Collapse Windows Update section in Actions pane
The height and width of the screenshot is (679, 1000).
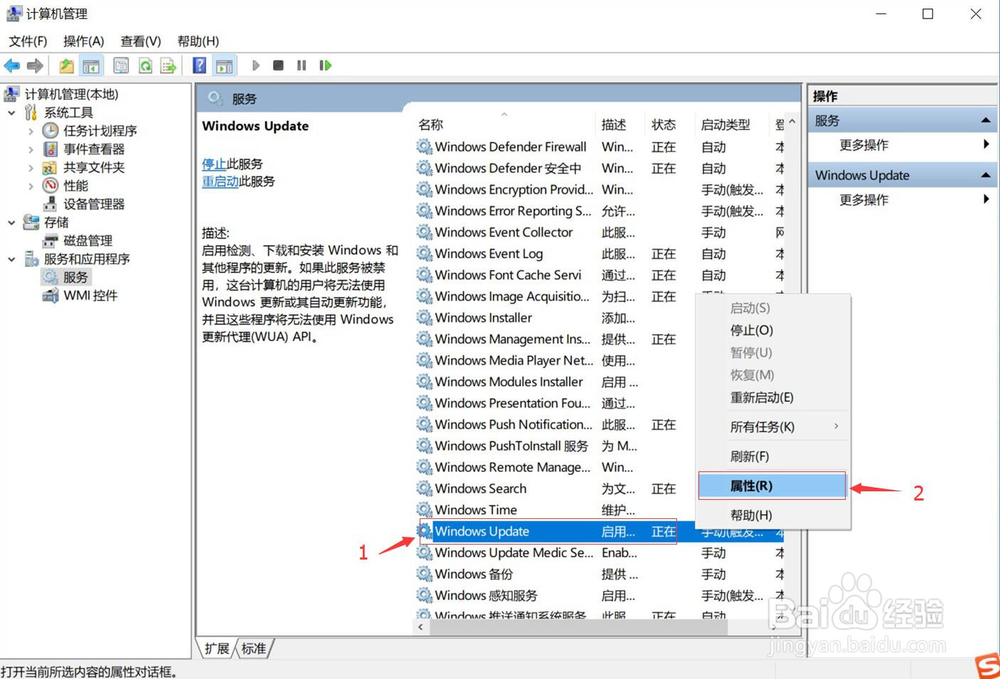[985, 175]
